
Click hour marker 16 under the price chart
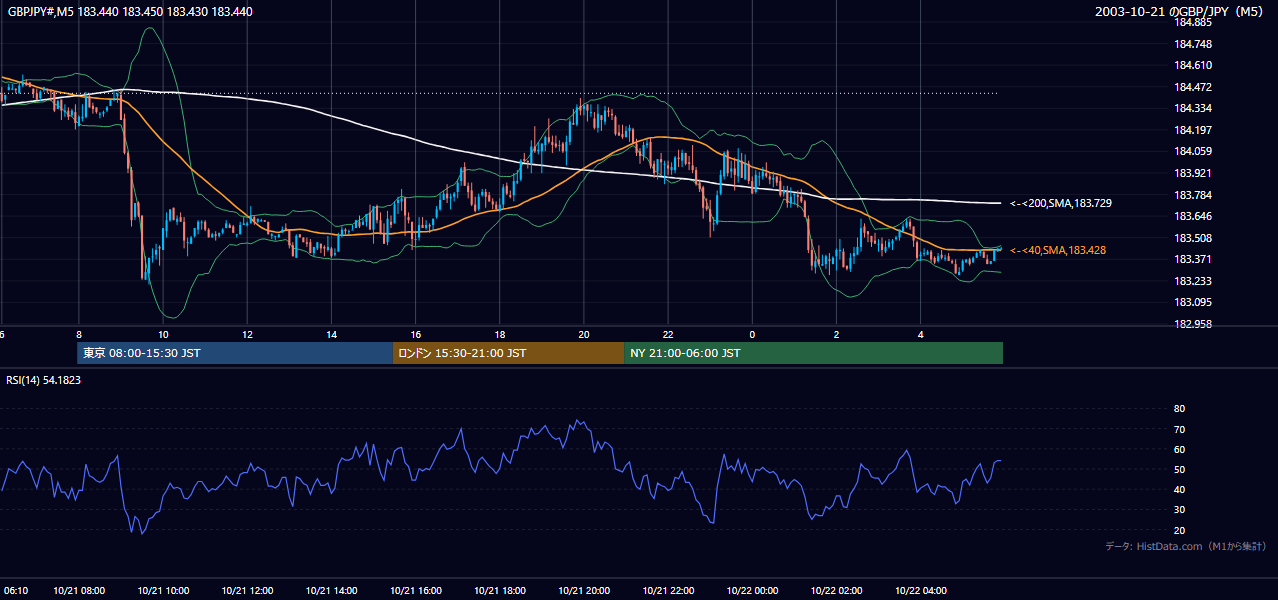click(x=416, y=335)
